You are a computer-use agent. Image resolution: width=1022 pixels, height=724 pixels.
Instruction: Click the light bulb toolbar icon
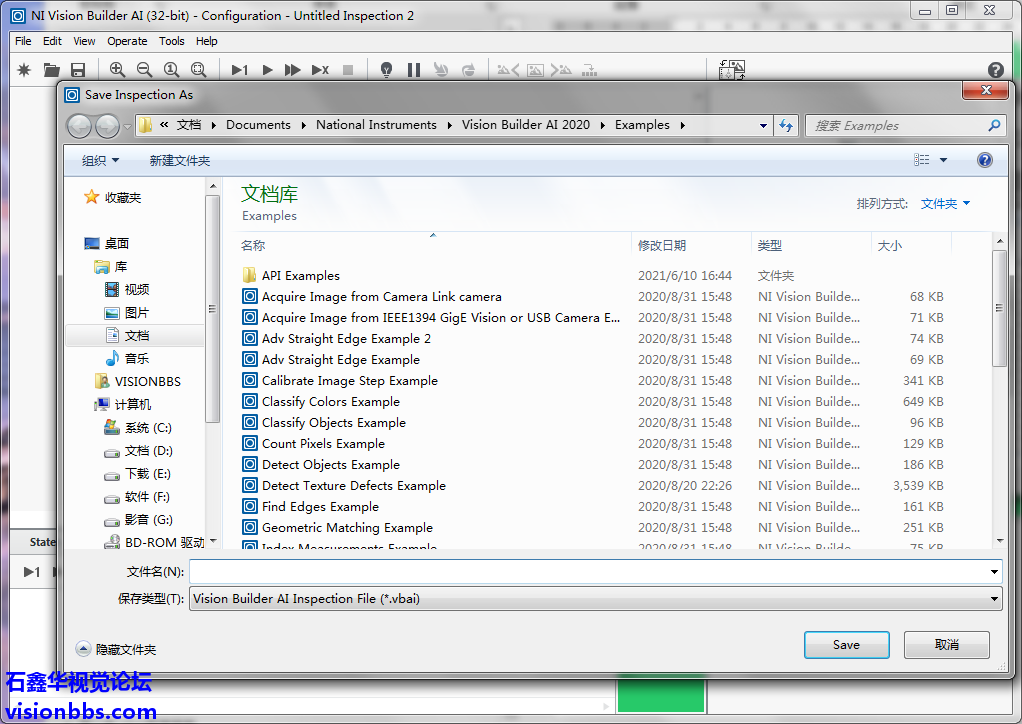pyautogui.click(x=387, y=70)
